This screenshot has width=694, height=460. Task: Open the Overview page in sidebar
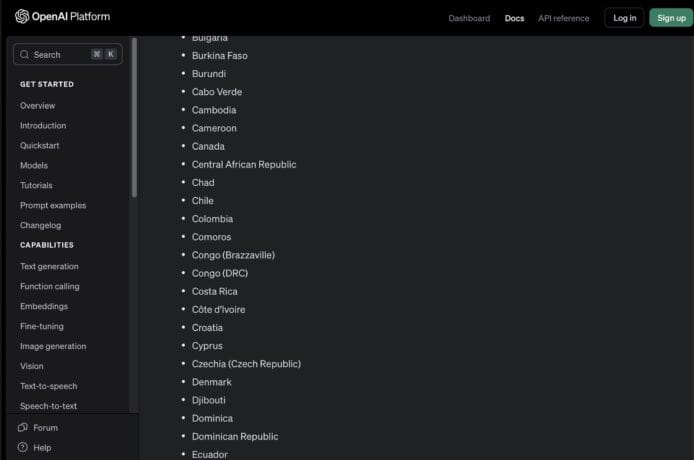coord(38,106)
